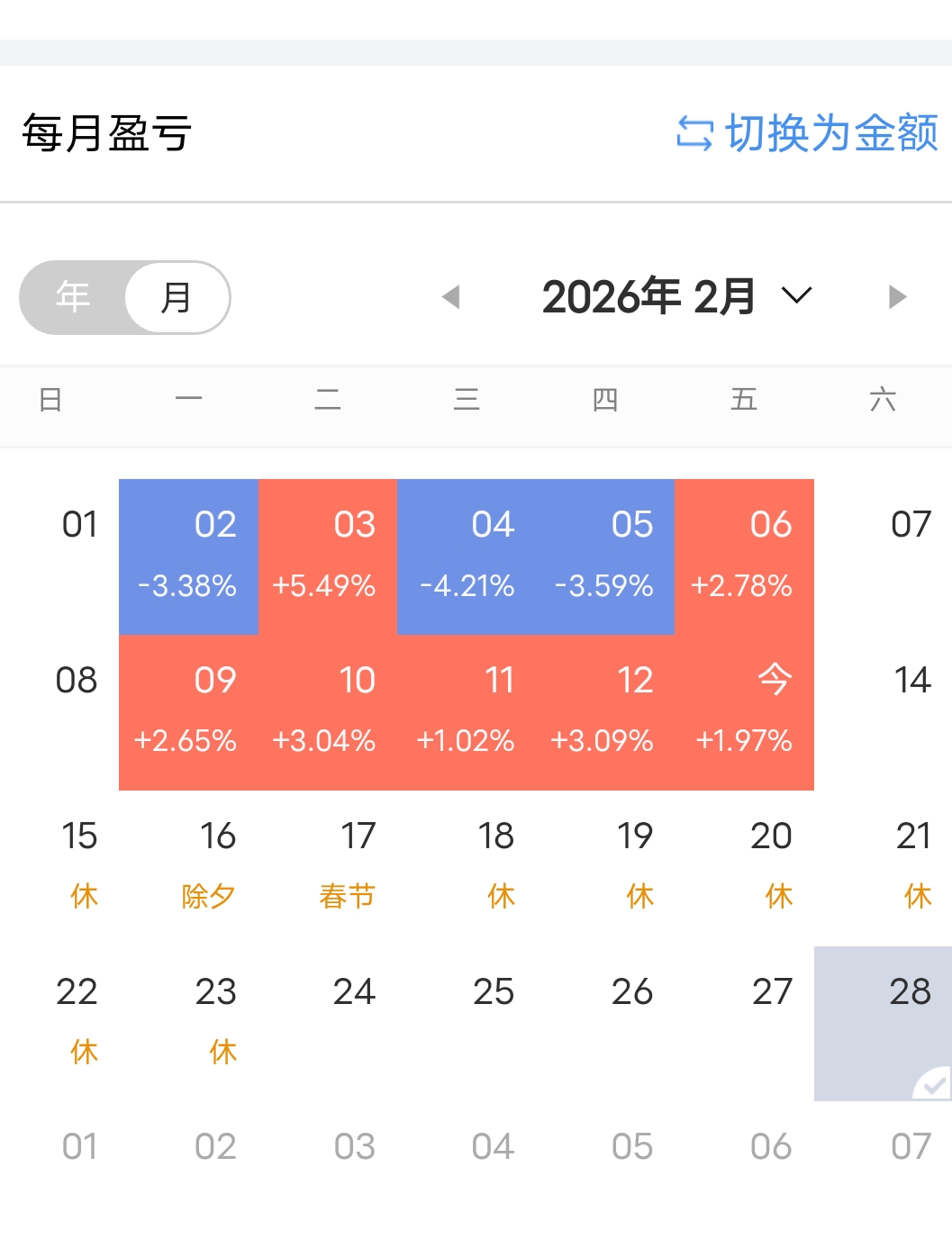Select the 每月盈亏 section title
This screenshot has width=952, height=1248.
pos(107,134)
